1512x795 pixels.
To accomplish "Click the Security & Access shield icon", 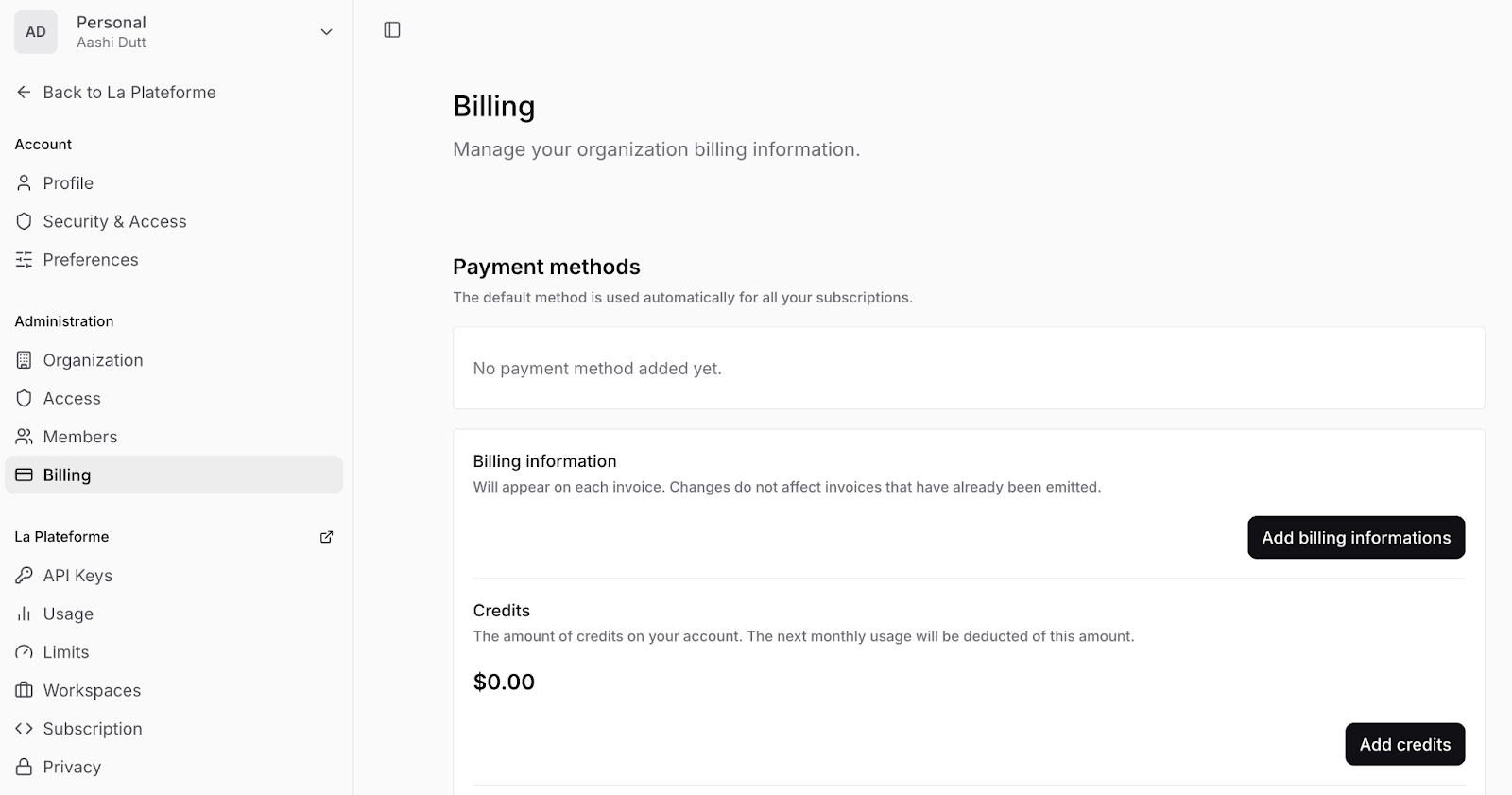I will (x=24, y=221).
